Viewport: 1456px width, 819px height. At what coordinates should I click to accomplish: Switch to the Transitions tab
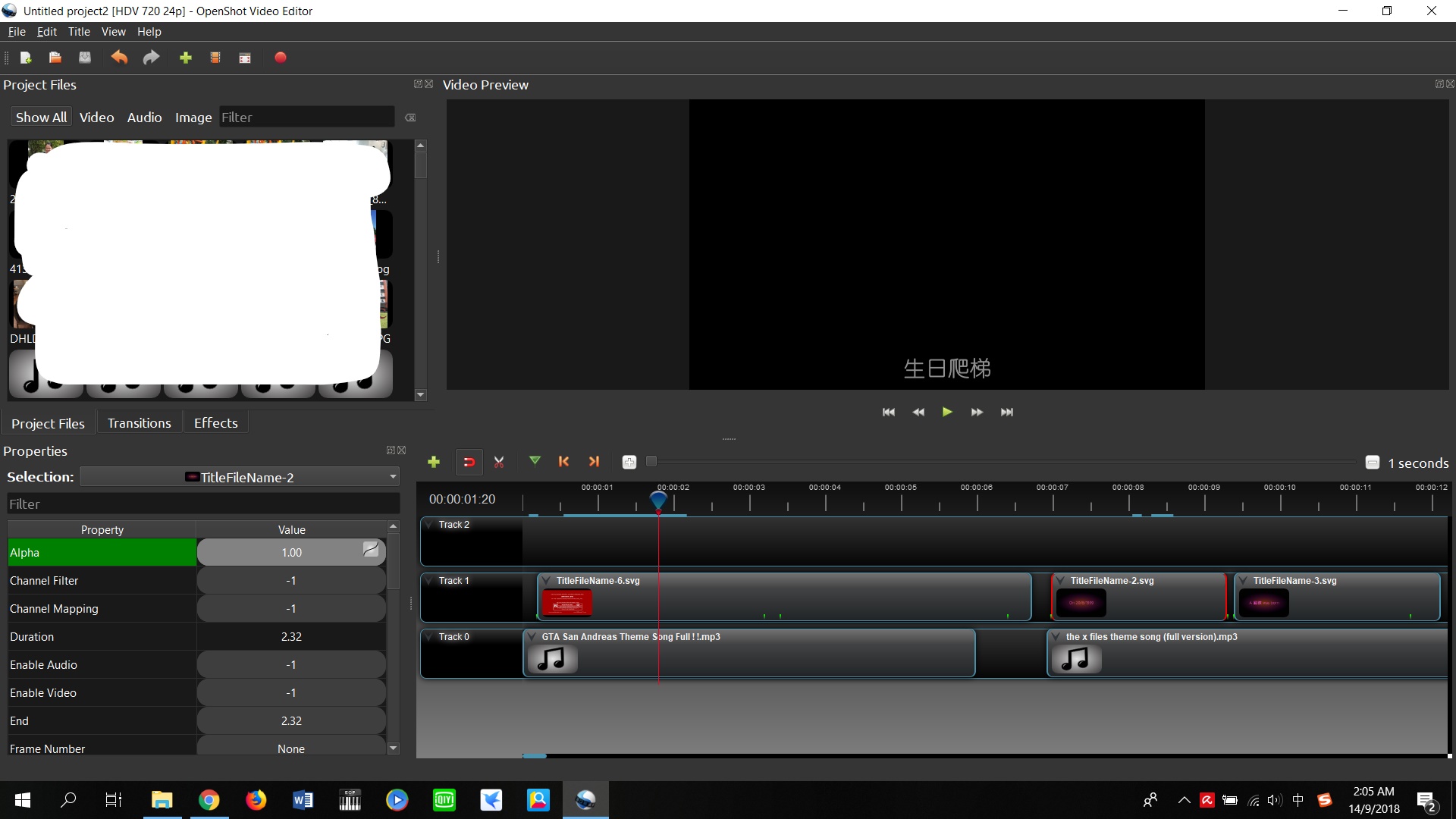click(140, 423)
